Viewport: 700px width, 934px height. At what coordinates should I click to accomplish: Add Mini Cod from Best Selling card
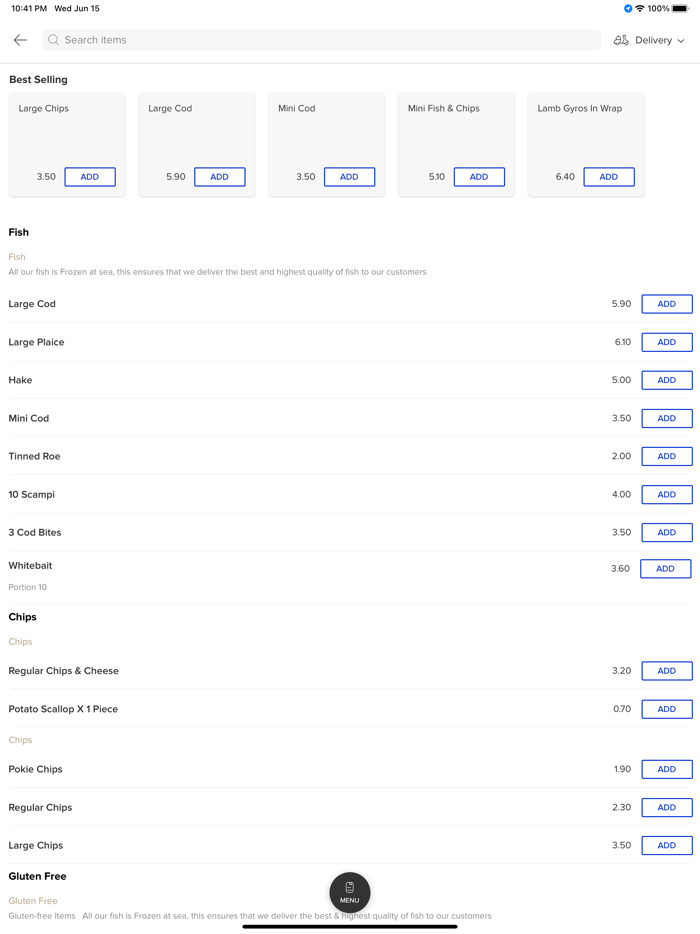click(x=350, y=177)
